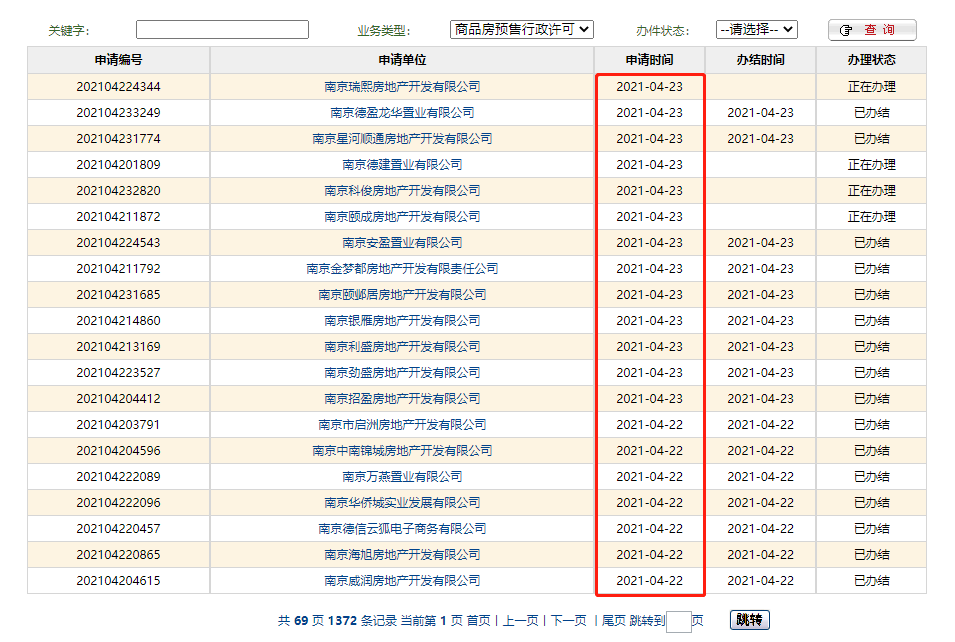Viewport: 955px width, 642px height.
Task: Open 南京德信云狐电子商务有限公司 link
Action: click(x=402, y=529)
